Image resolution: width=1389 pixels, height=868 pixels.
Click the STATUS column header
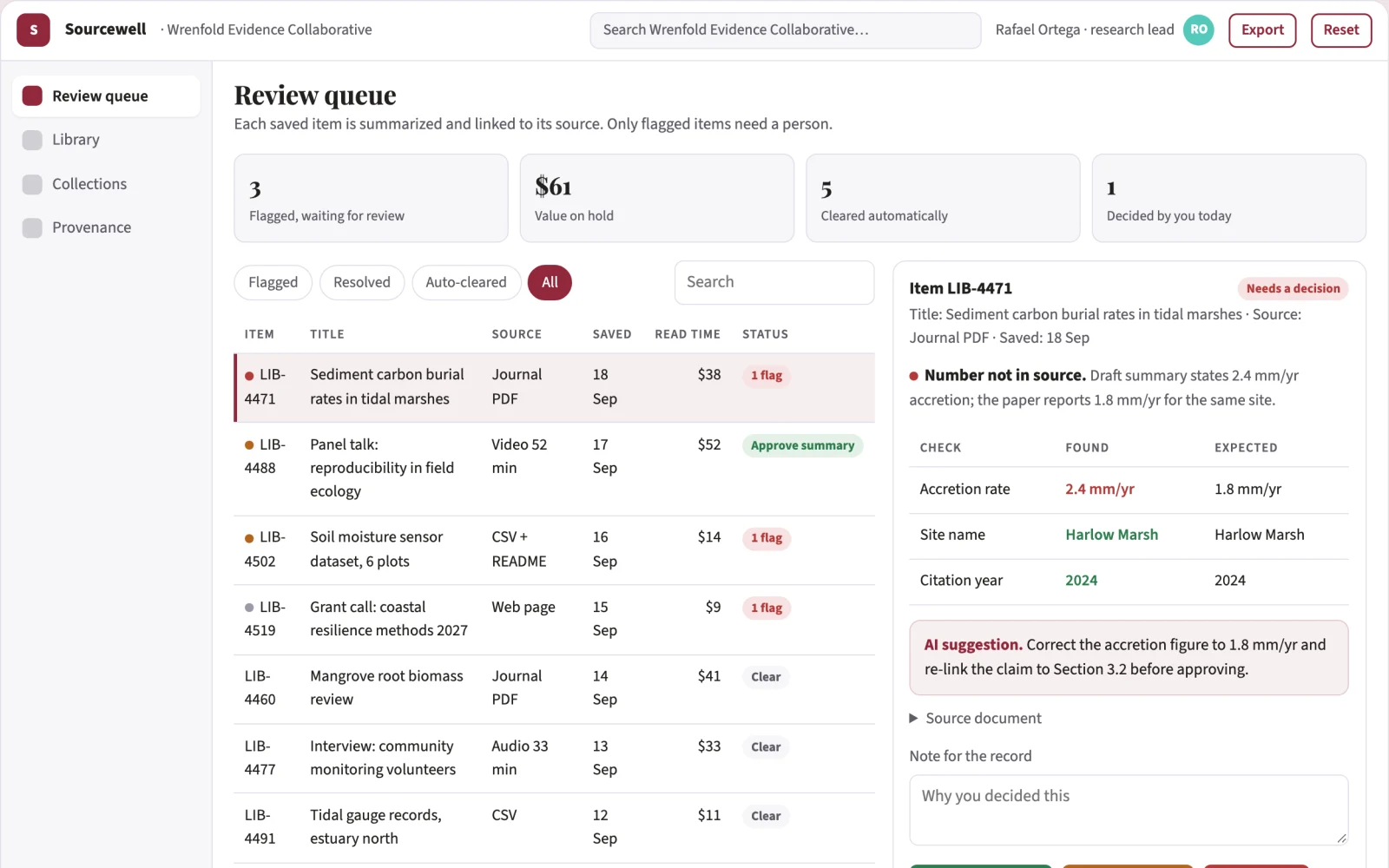(765, 334)
